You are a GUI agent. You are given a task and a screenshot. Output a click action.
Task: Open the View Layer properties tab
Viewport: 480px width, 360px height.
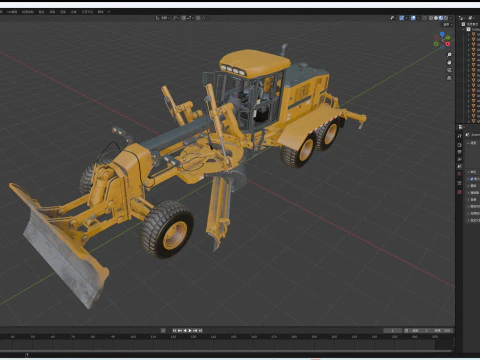tap(460, 159)
